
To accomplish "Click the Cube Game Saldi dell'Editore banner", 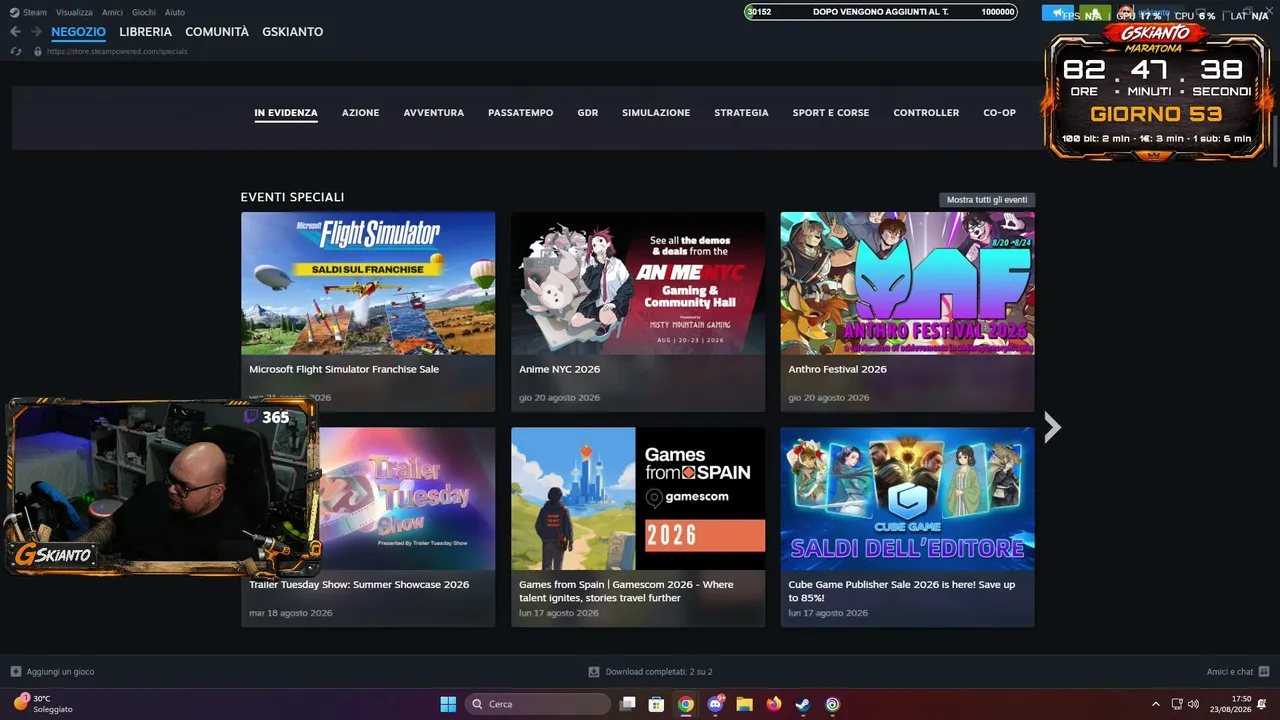I will [x=908, y=499].
